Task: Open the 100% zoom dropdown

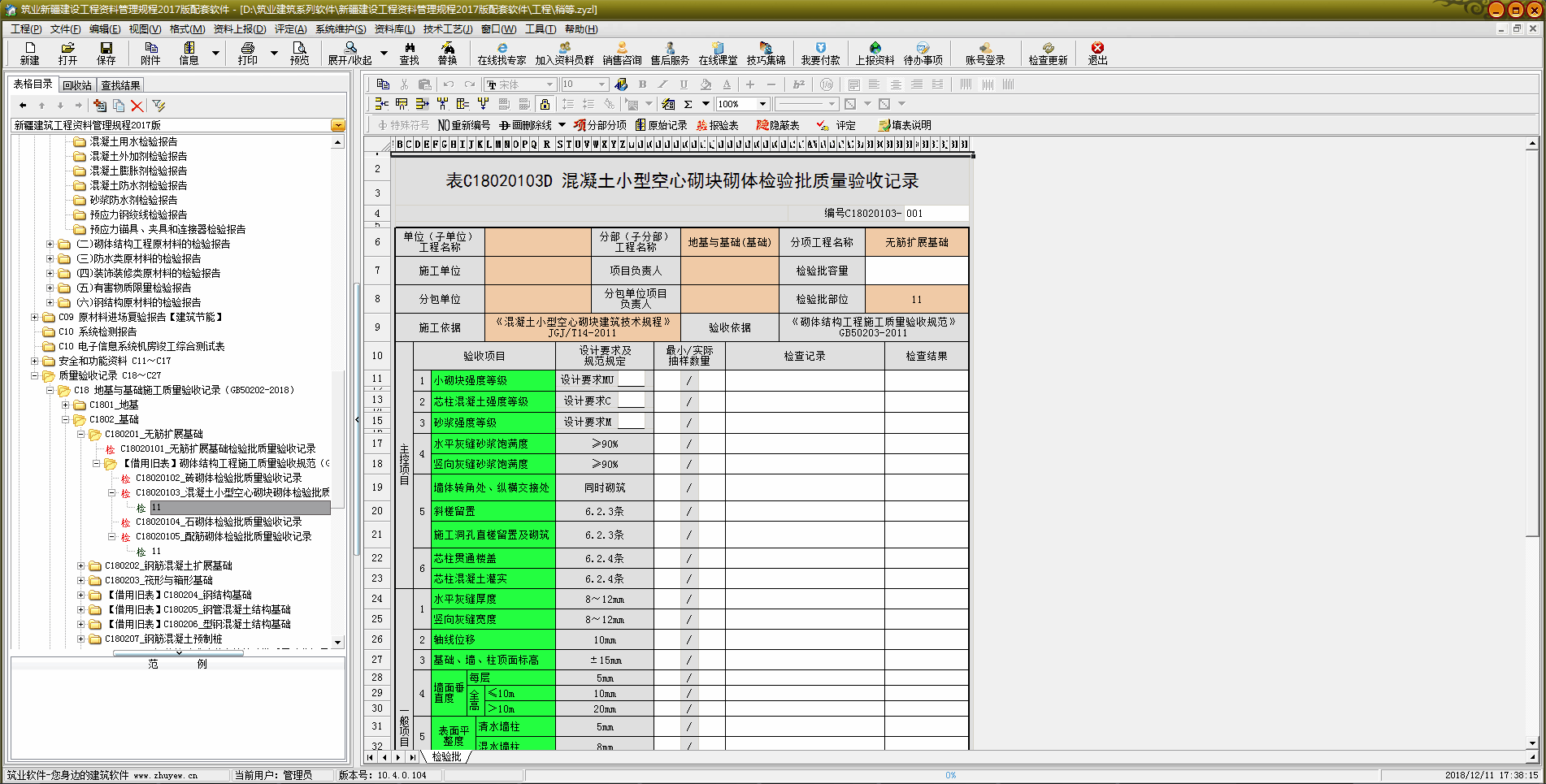Action: click(x=762, y=104)
